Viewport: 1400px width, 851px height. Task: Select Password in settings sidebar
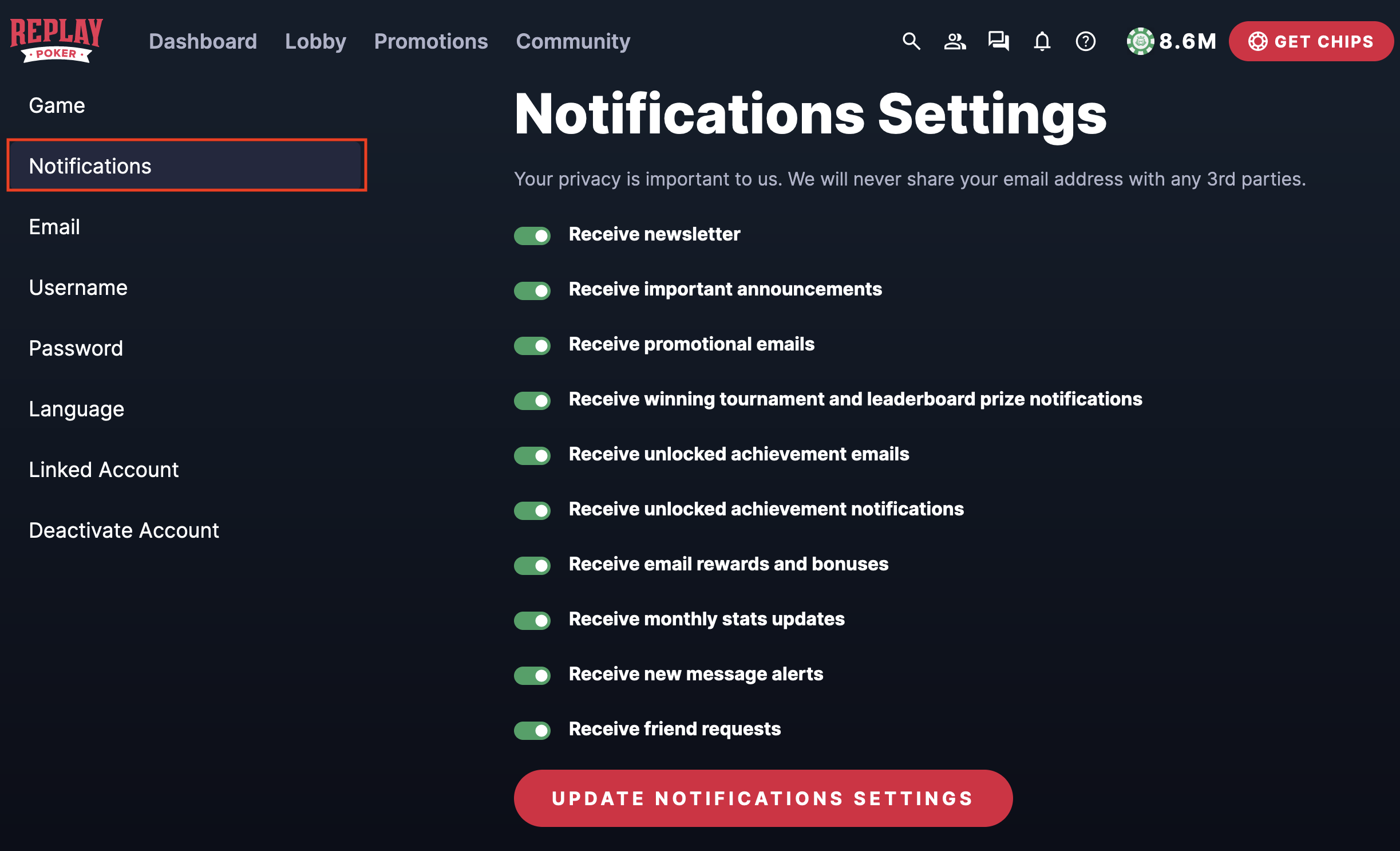[x=76, y=348]
